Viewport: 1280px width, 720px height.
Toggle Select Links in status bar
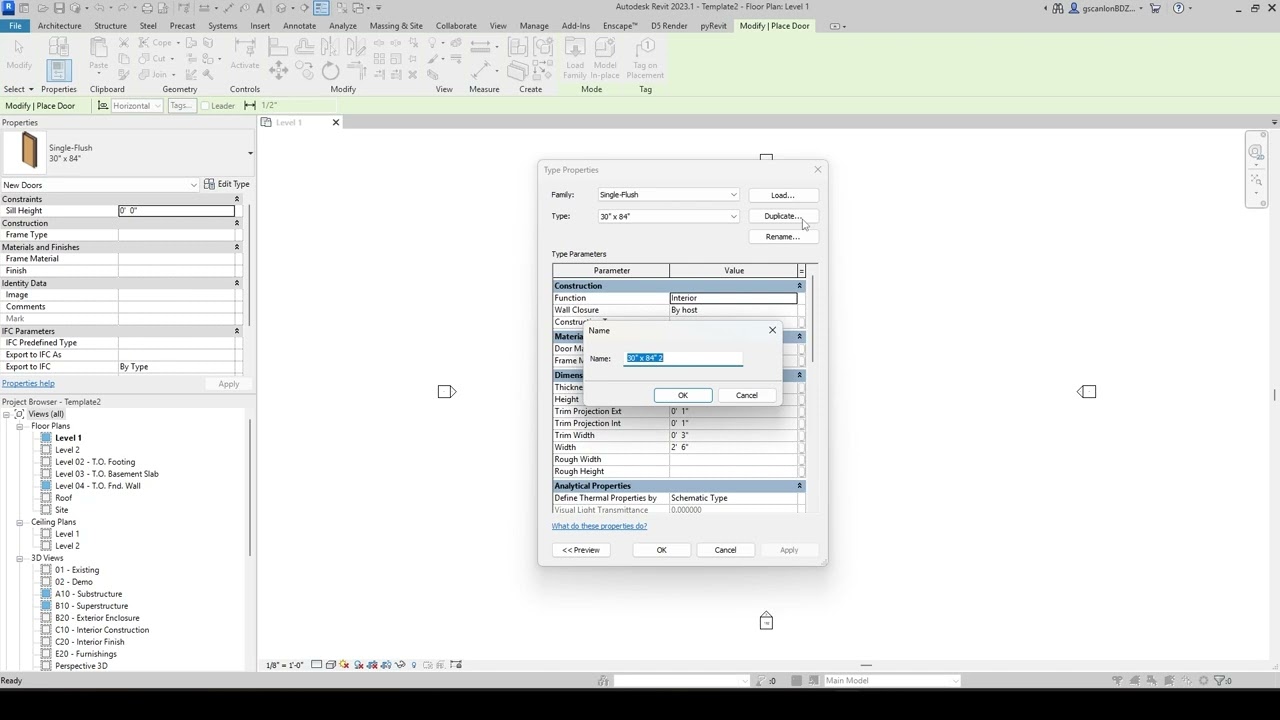pyautogui.click(x=1117, y=680)
